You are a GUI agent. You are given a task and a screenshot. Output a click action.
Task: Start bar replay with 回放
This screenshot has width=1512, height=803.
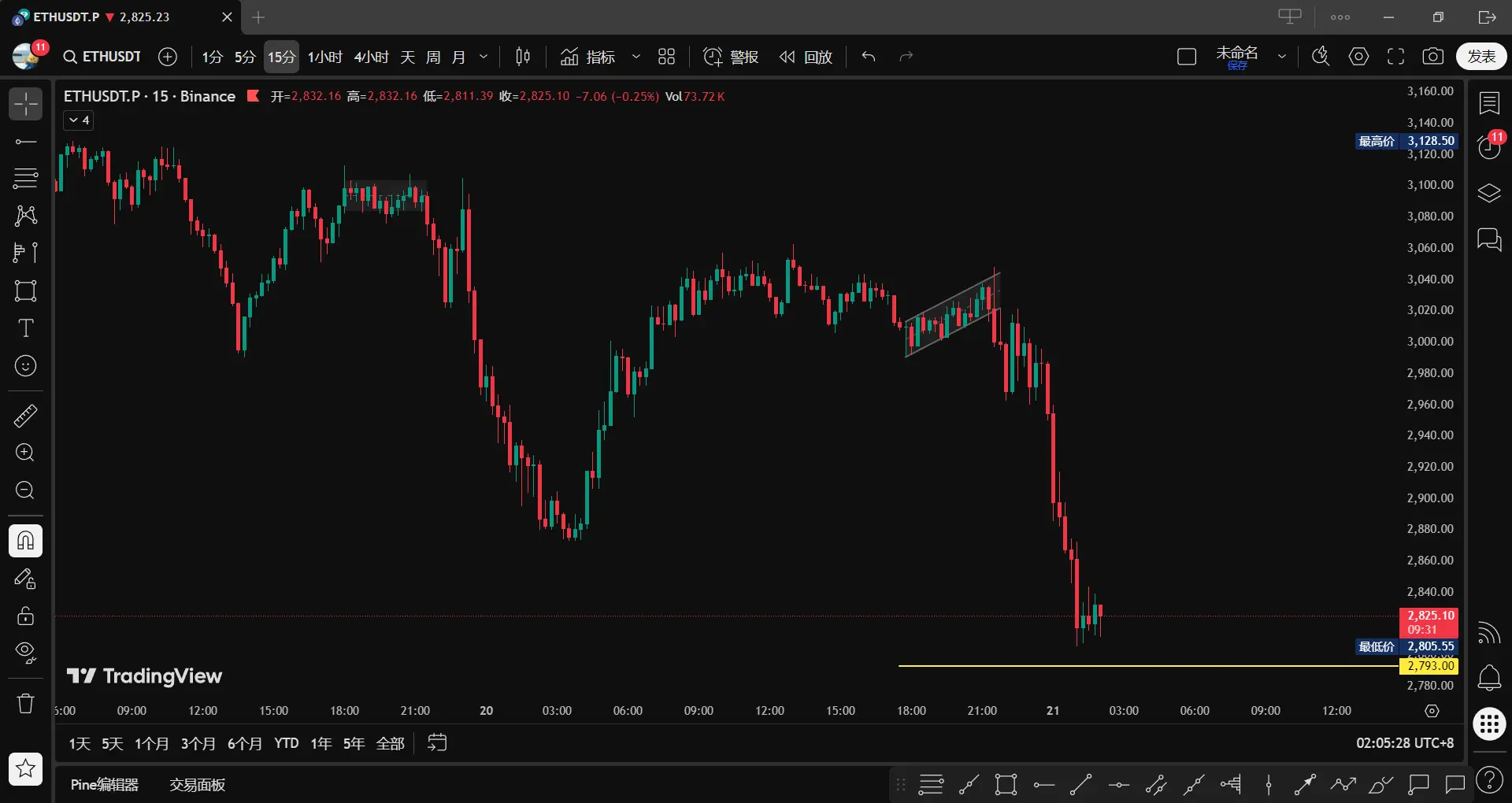[x=806, y=57]
